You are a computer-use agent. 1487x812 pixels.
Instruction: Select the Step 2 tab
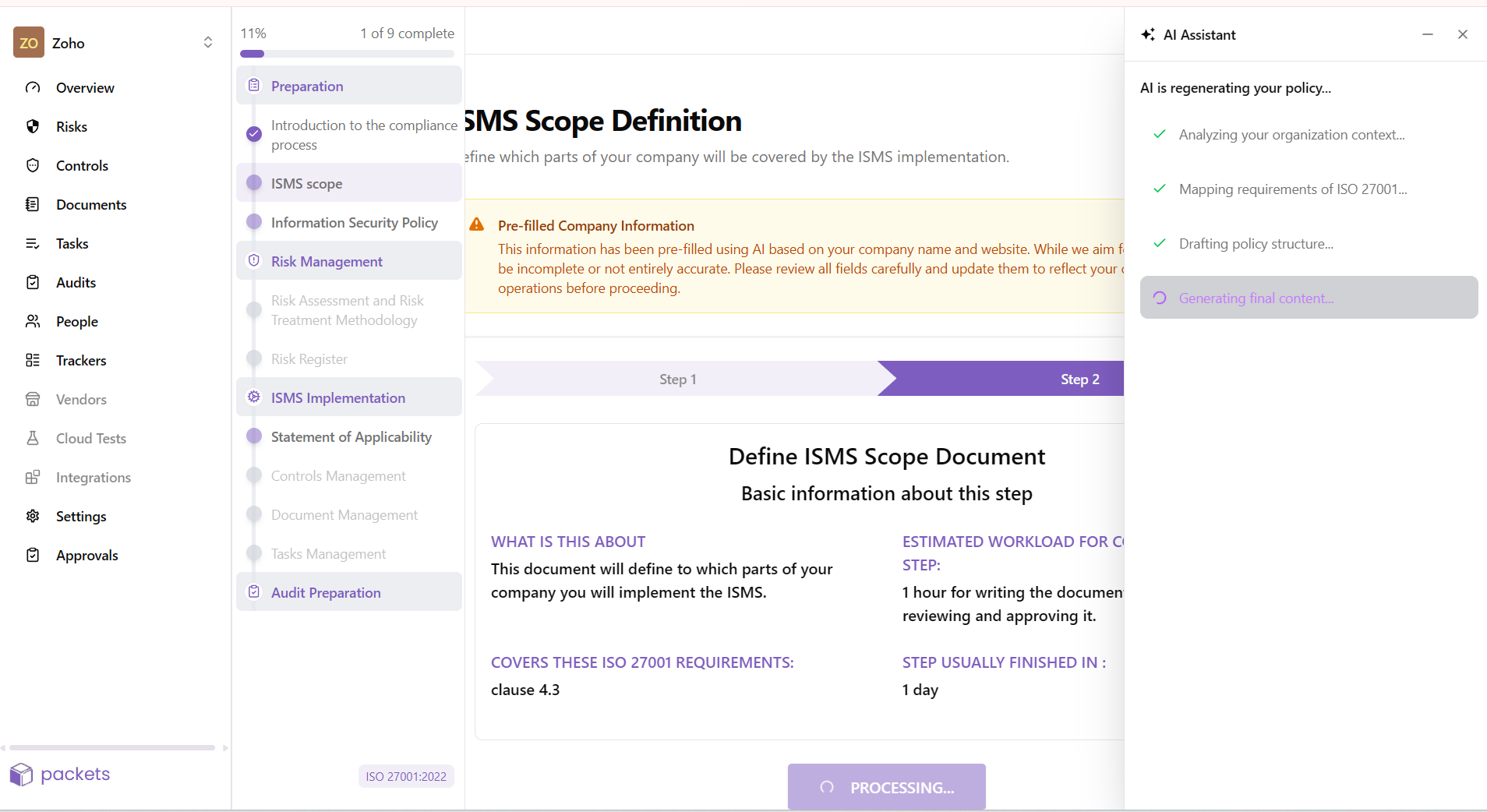click(1079, 379)
